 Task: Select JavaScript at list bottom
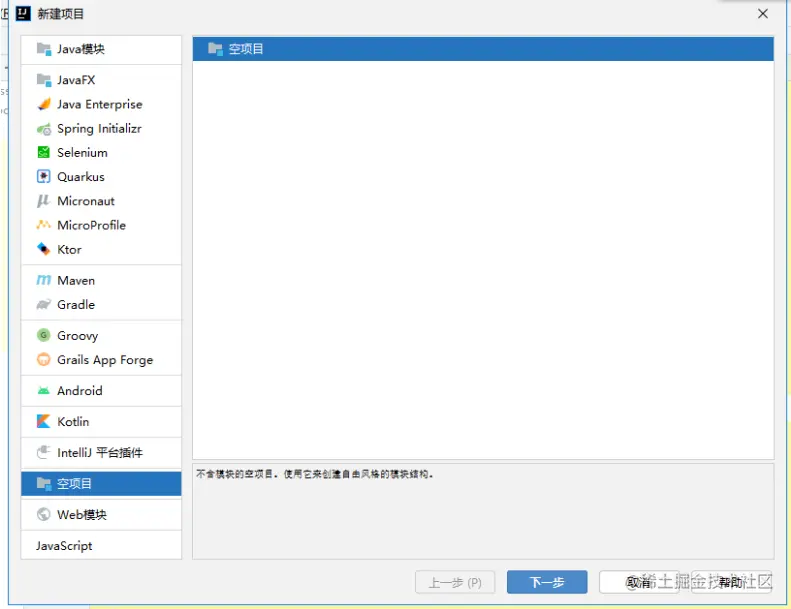[101, 545]
